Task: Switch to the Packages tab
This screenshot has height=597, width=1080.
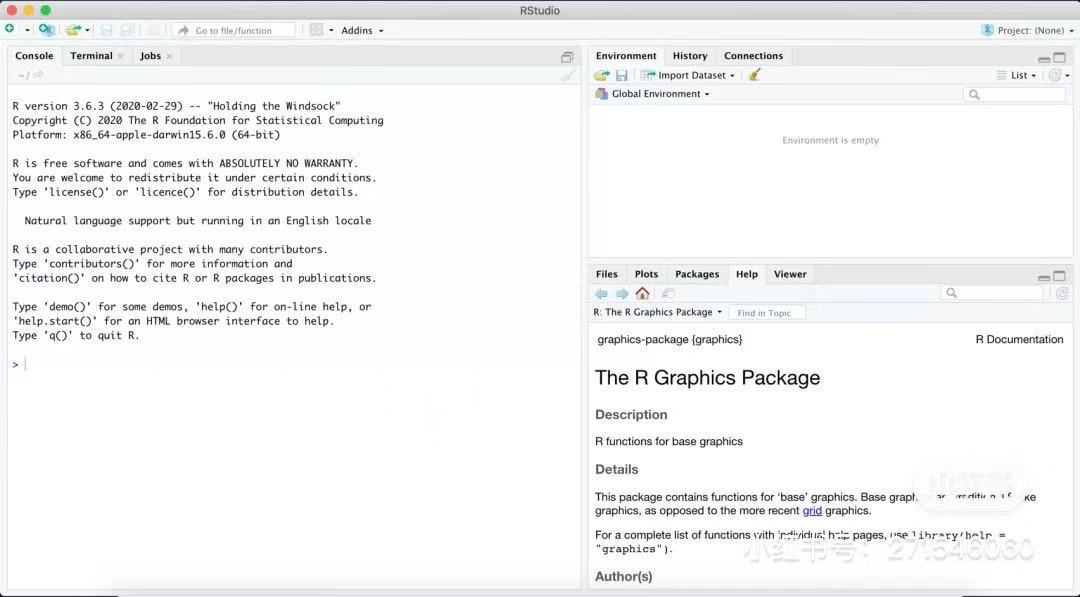Action: click(x=697, y=274)
